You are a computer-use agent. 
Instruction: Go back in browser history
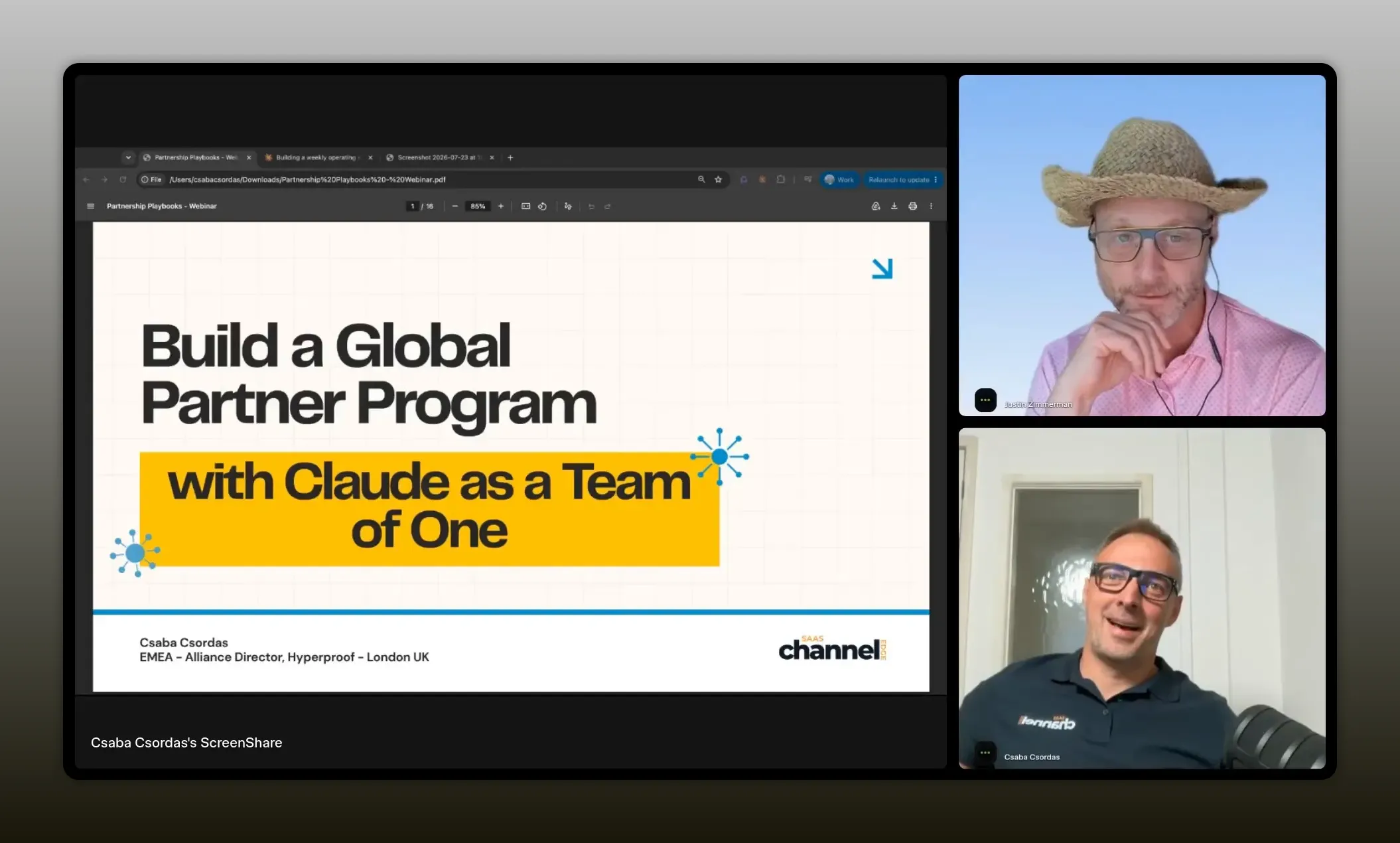coord(86,179)
